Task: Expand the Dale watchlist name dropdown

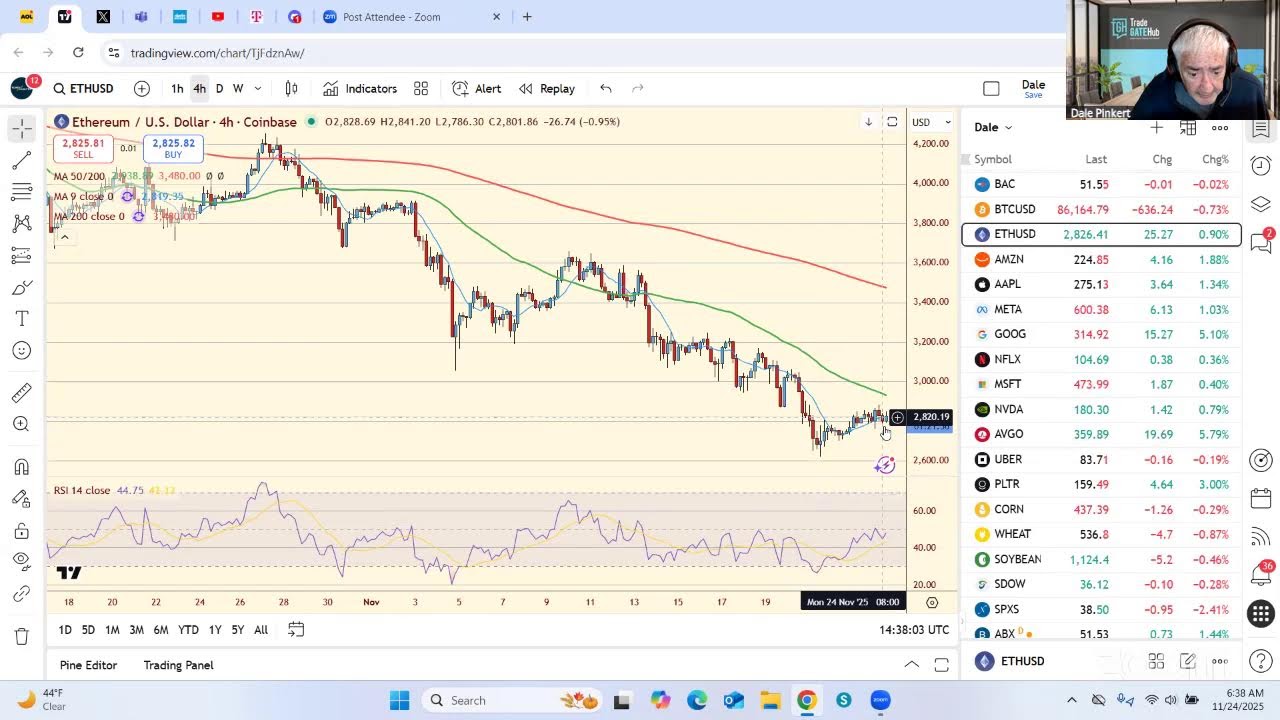Action: [x=994, y=127]
